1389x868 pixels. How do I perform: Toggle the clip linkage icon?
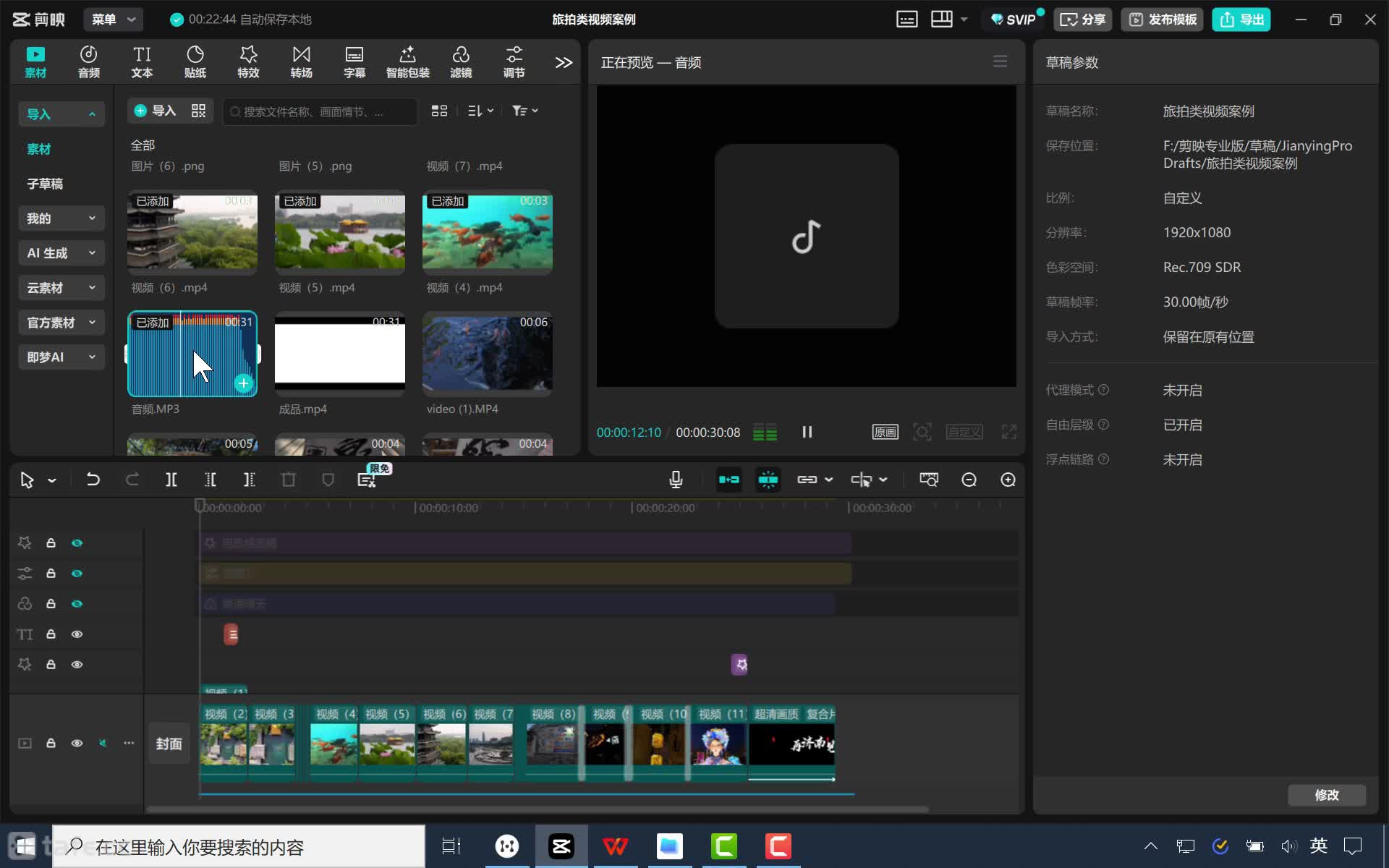[807, 480]
